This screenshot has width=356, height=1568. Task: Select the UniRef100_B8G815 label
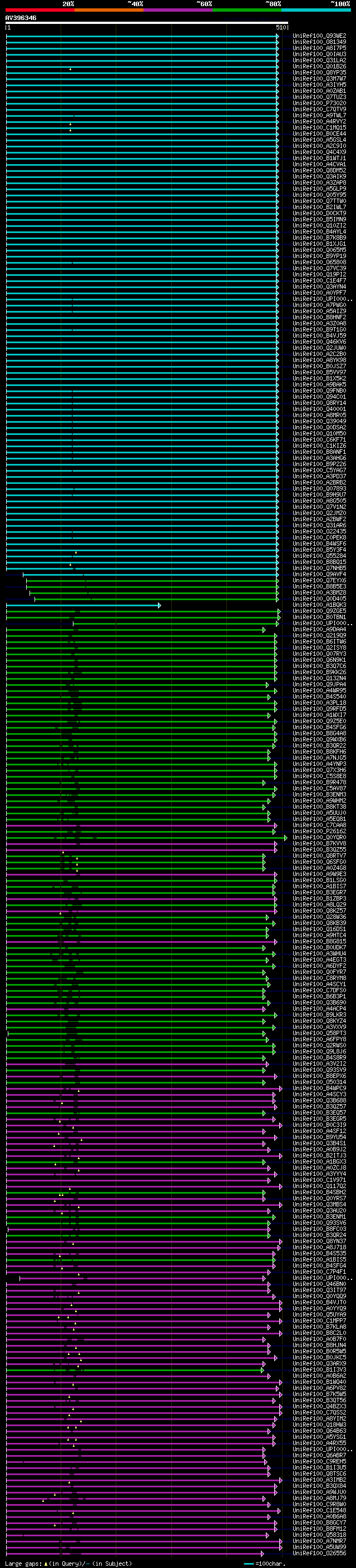pyautogui.click(x=319, y=942)
